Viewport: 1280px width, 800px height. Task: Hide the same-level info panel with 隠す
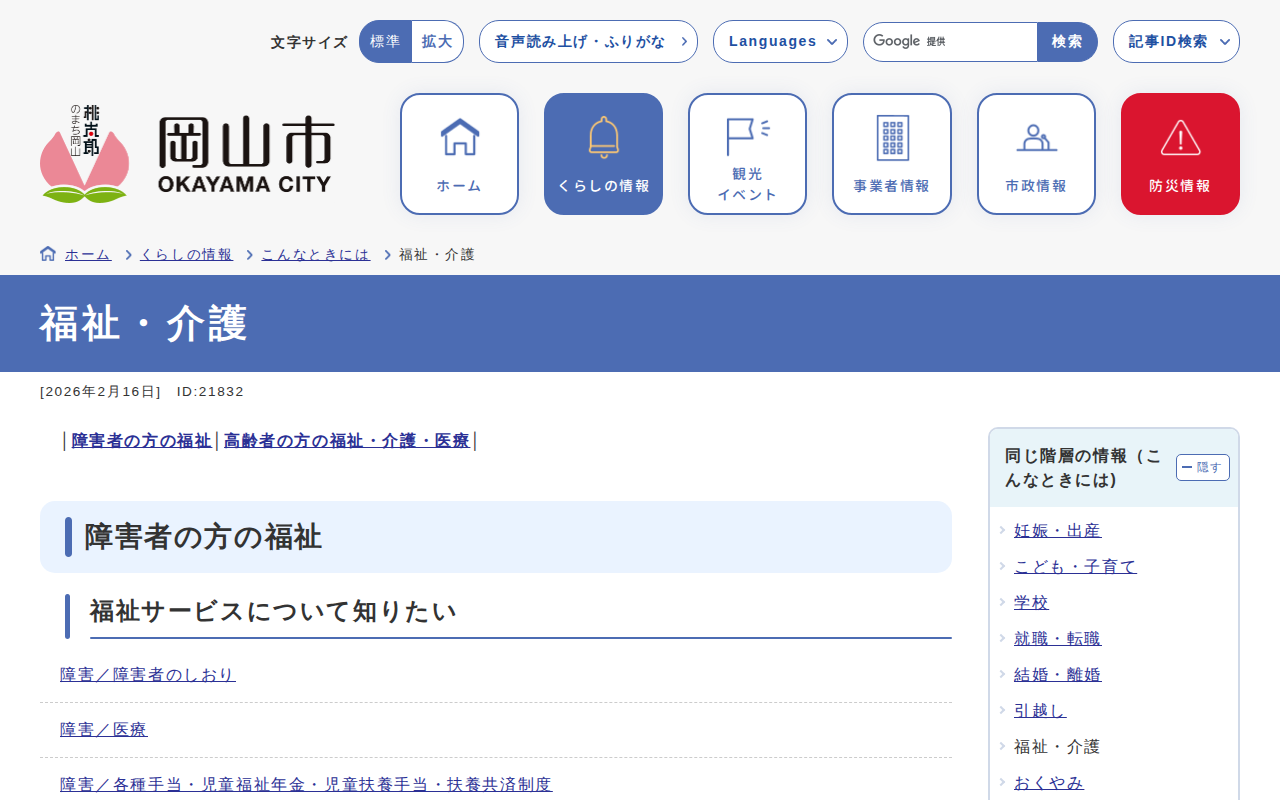(1202, 467)
